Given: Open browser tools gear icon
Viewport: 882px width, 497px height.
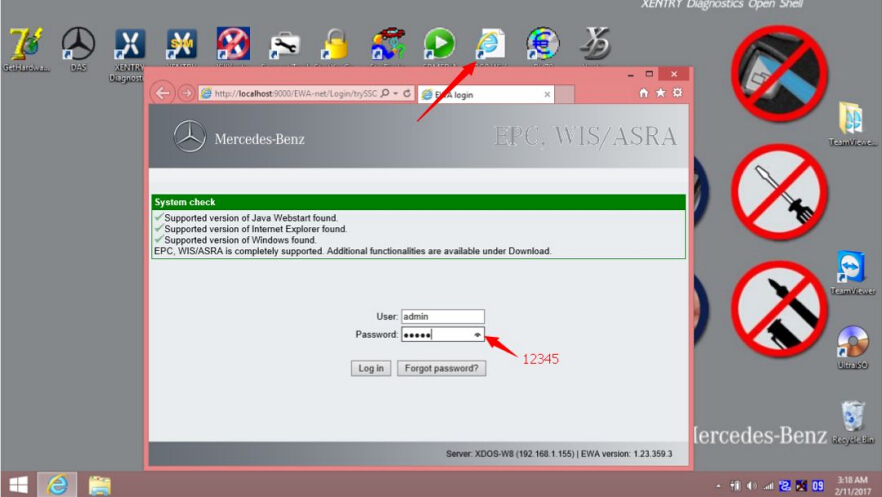Looking at the screenshot, I should [677, 93].
